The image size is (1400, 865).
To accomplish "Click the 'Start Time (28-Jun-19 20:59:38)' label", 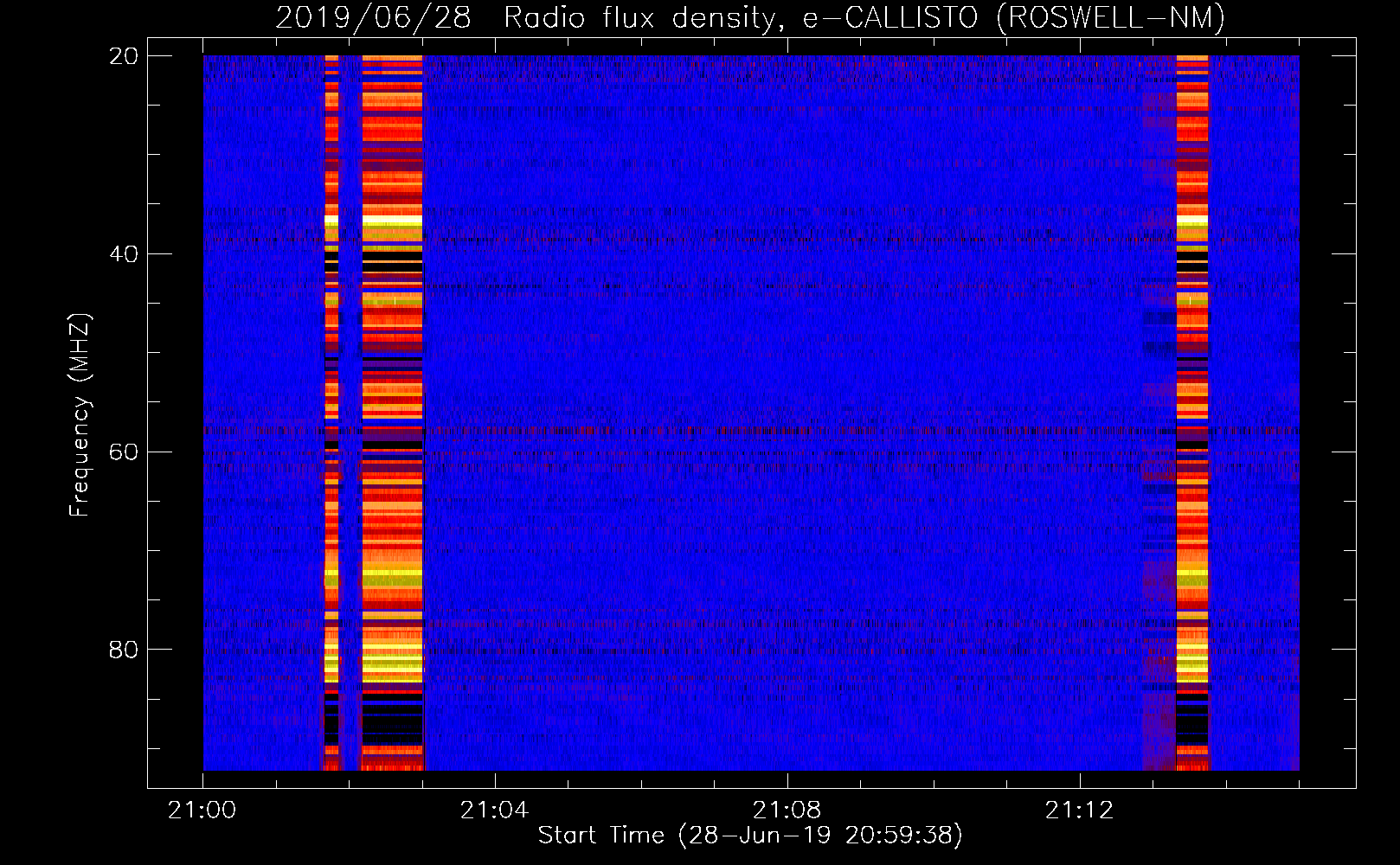I will (750, 836).
